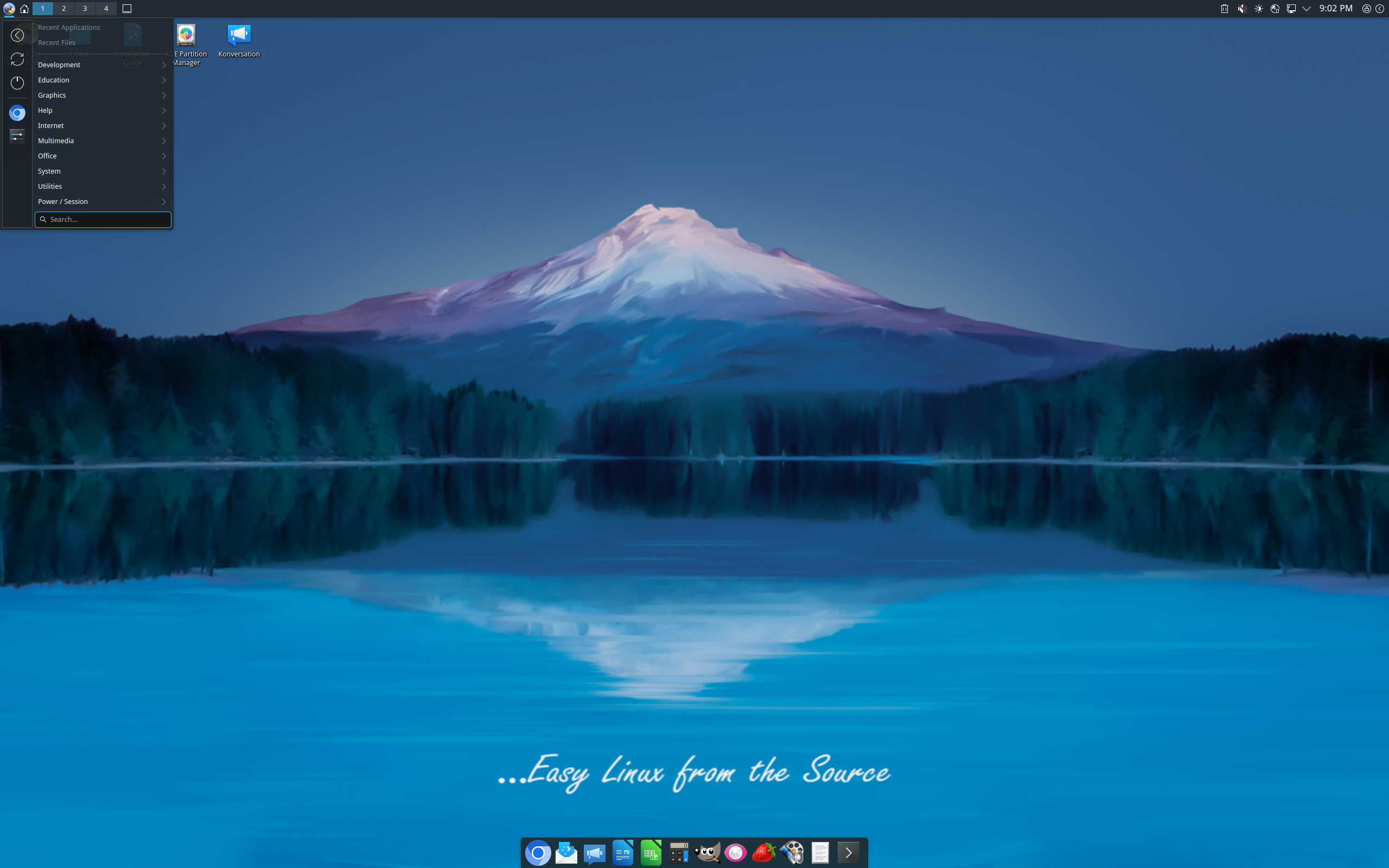Click the muted volume tray icon
Viewport: 1389px width, 868px height.
(x=1241, y=9)
